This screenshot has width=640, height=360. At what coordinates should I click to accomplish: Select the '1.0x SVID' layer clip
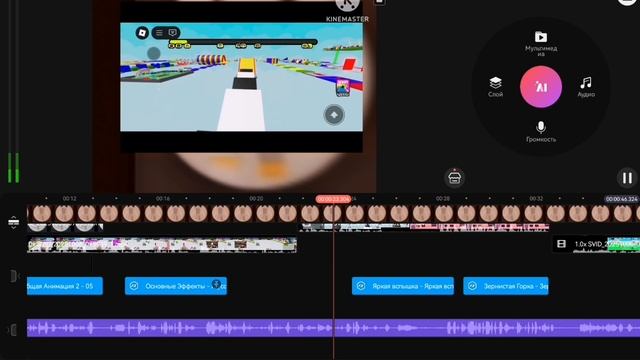(596, 244)
